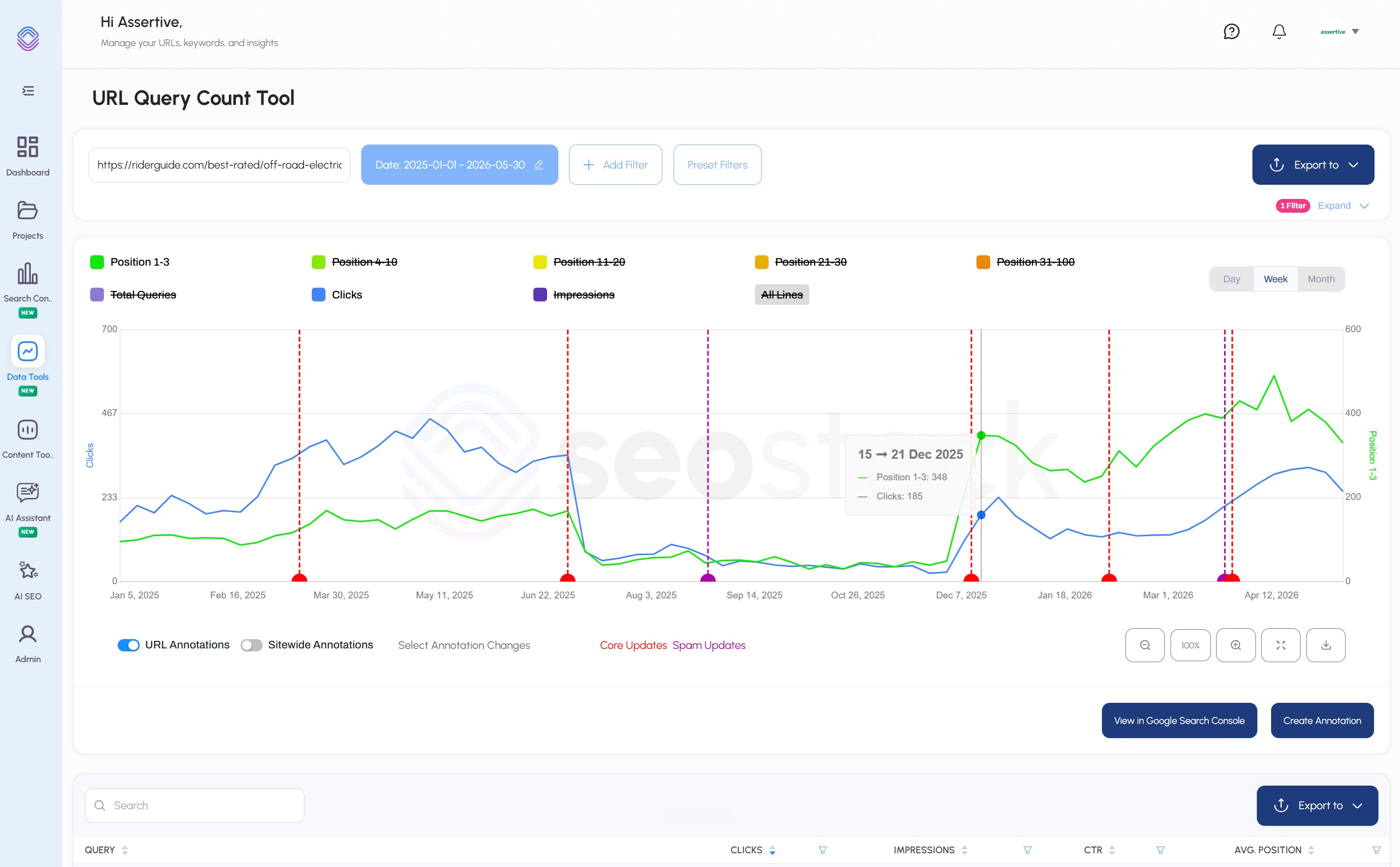
Task: Click the chart download icon
Action: [x=1325, y=645]
